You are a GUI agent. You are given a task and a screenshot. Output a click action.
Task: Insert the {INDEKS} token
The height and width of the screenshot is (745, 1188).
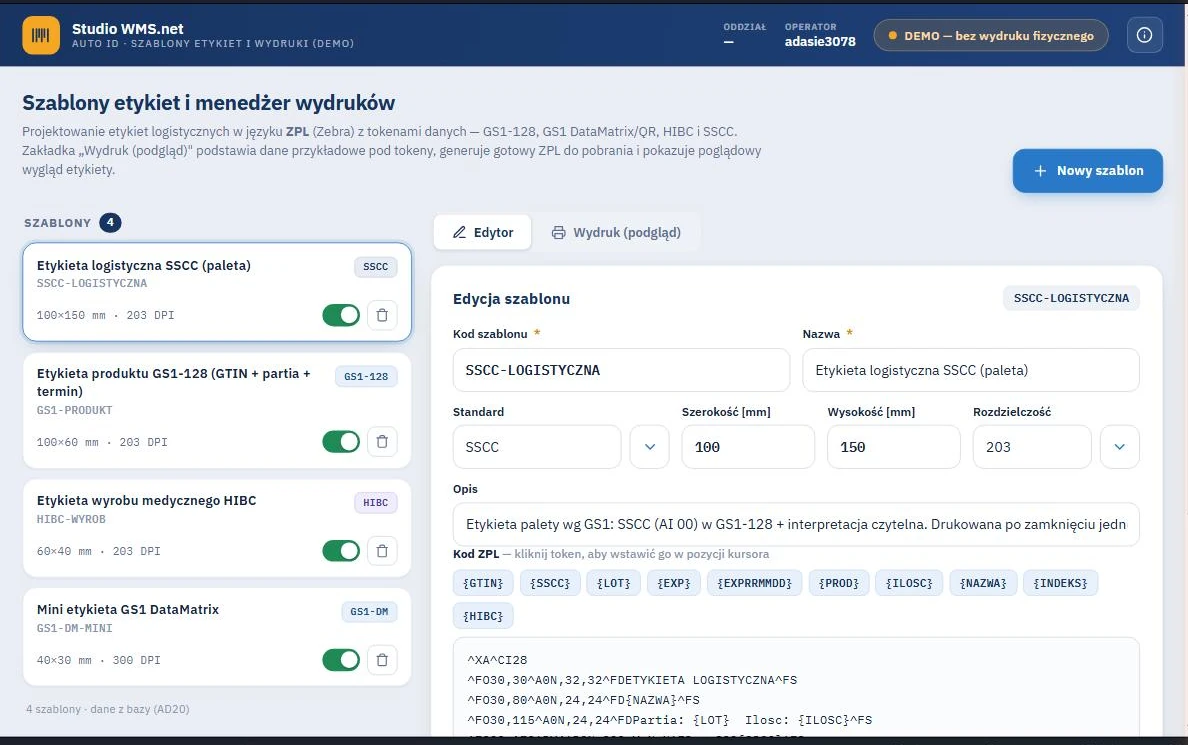click(1060, 583)
